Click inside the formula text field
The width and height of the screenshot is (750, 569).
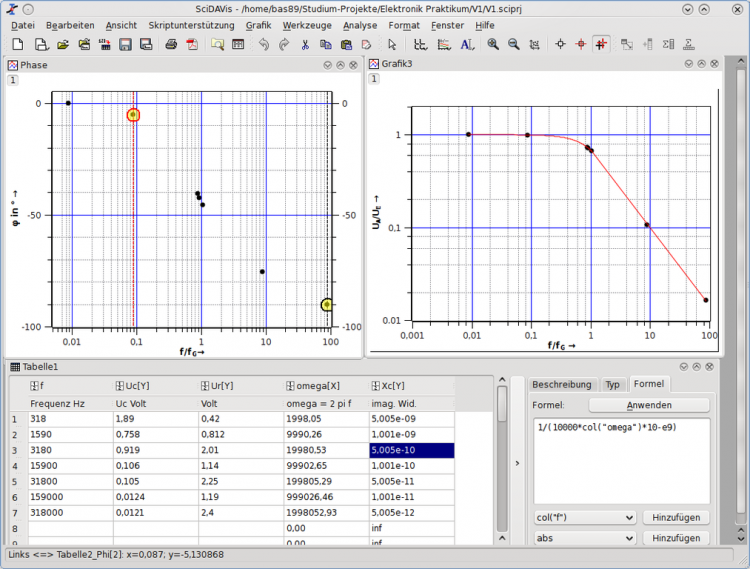[620, 460]
